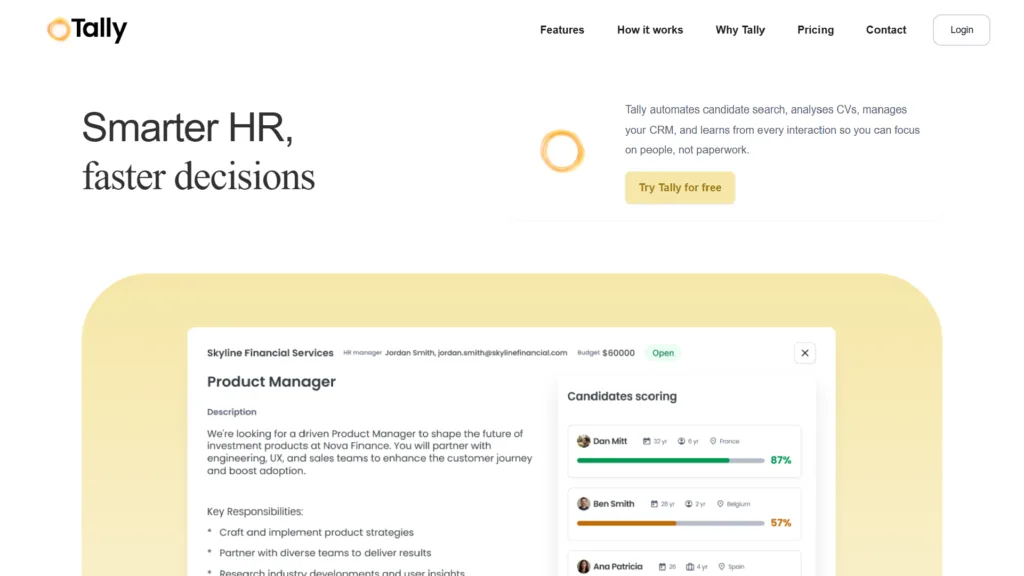Open the Features menu item
This screenshot has height=576, width=1024.
(x=562, y=30)
